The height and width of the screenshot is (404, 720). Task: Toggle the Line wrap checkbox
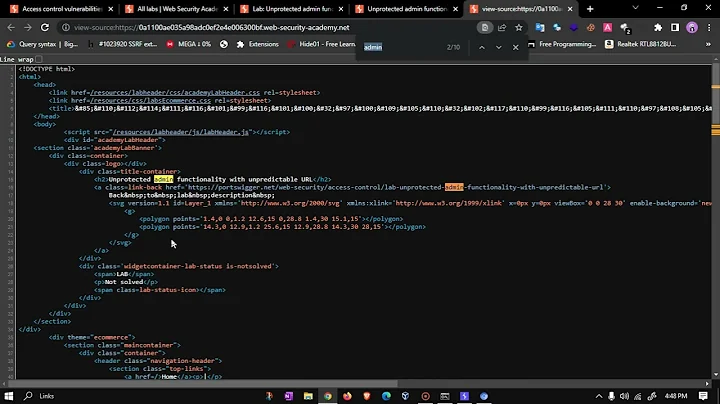(x=39, y=59)
